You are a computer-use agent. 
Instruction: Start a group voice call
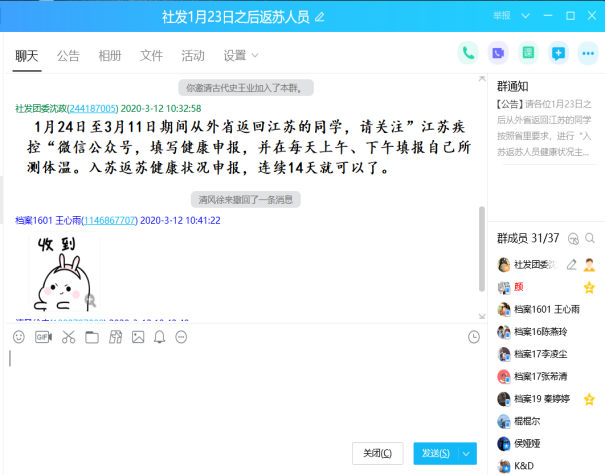[x=468, y=53]
